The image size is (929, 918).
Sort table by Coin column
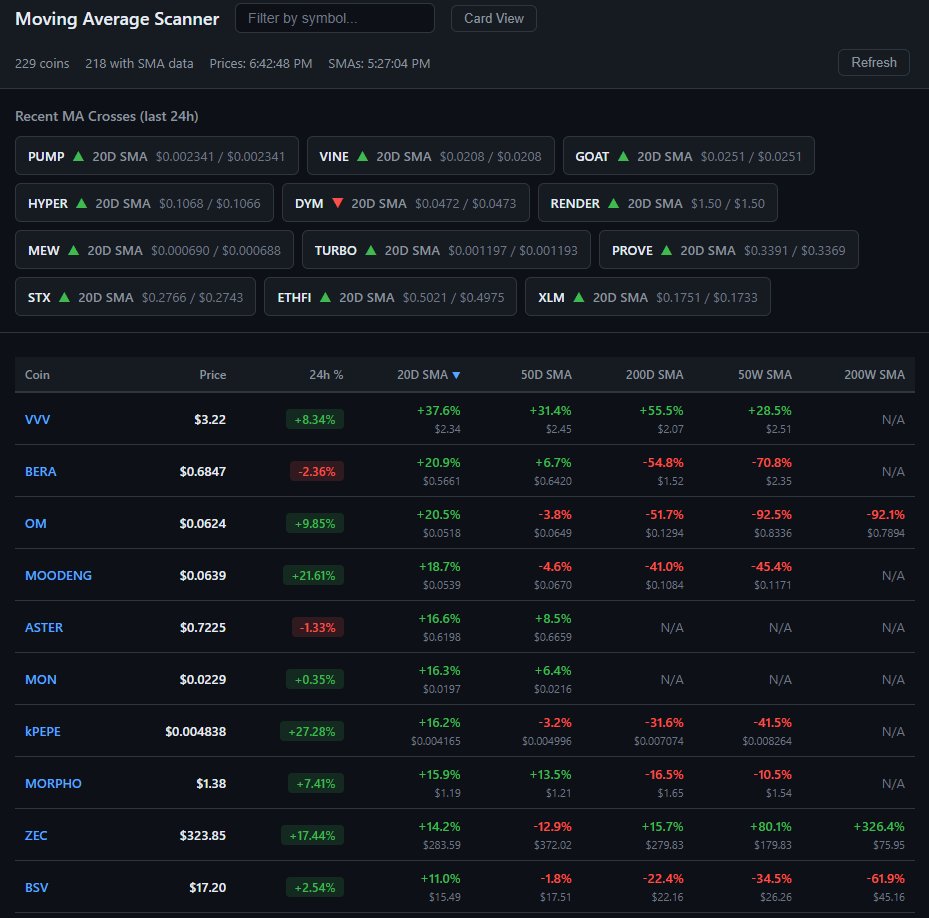(37, 375)
